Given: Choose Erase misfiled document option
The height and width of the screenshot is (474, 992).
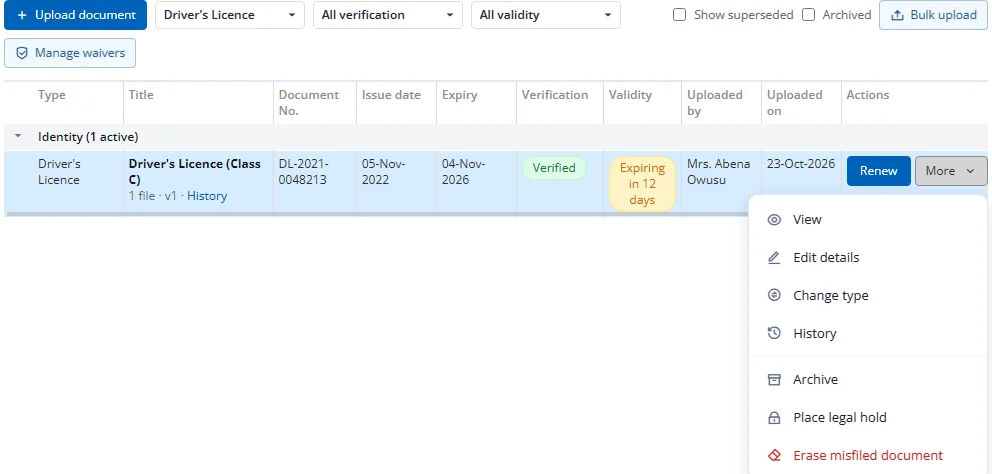Looking at the screenshot, I should point(868,456).
